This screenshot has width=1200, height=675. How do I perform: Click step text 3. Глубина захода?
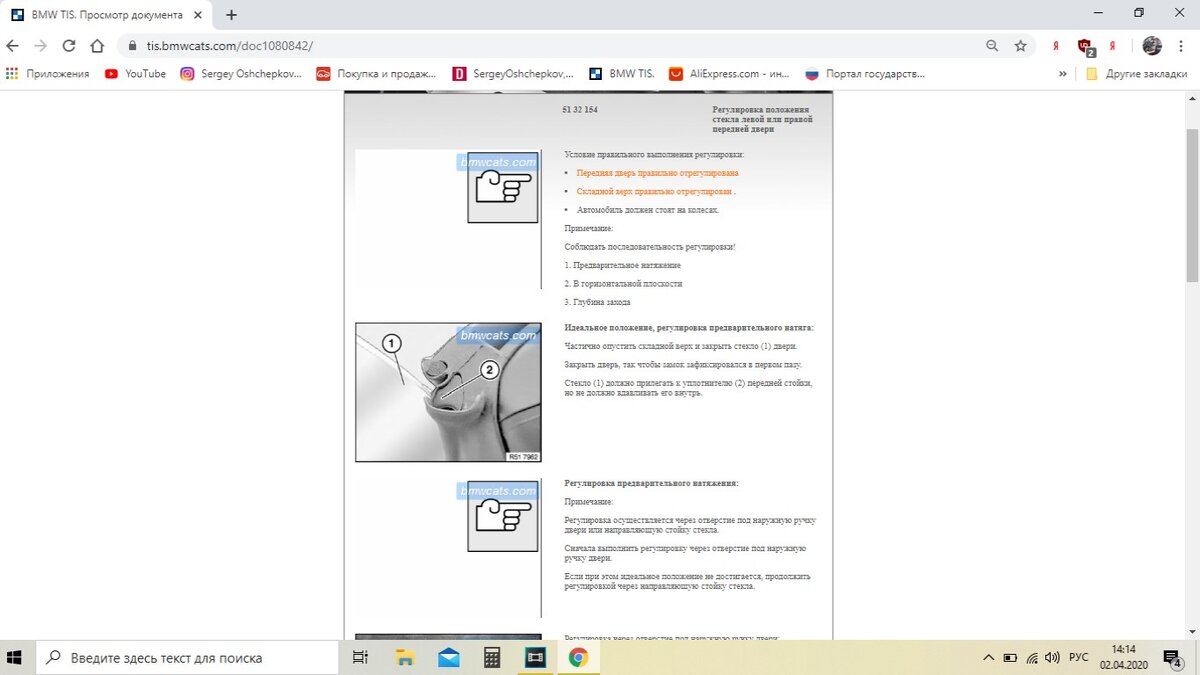point(597,302)
